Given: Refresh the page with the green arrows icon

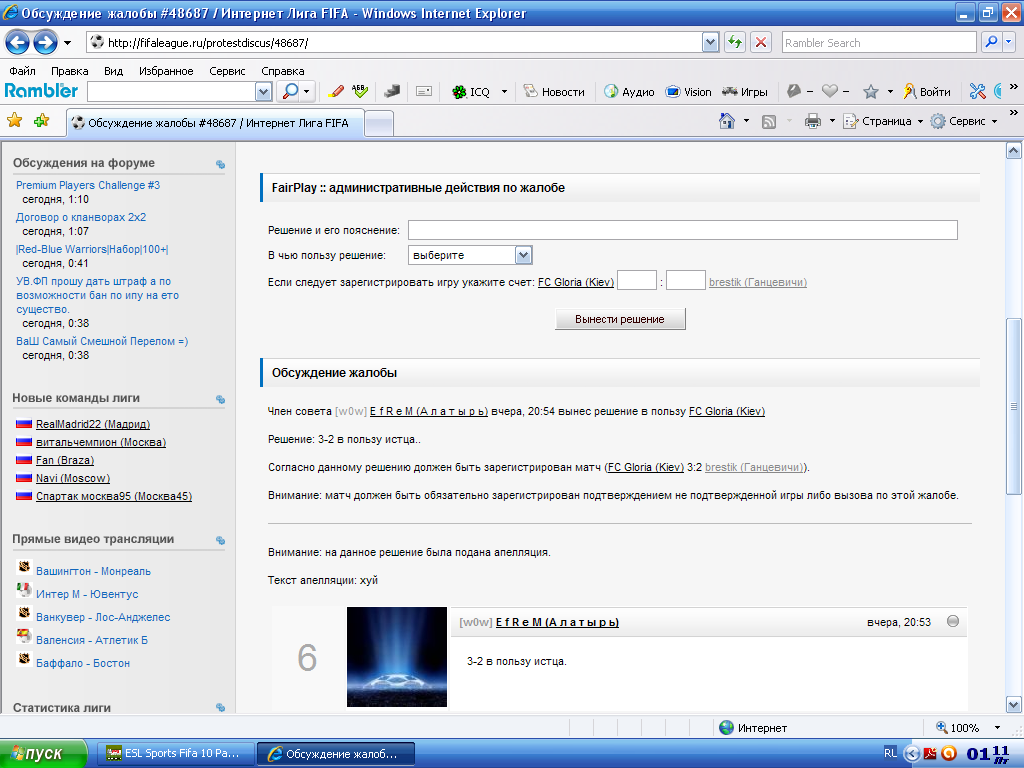Looking at the screenshot, I should [735, 42].
